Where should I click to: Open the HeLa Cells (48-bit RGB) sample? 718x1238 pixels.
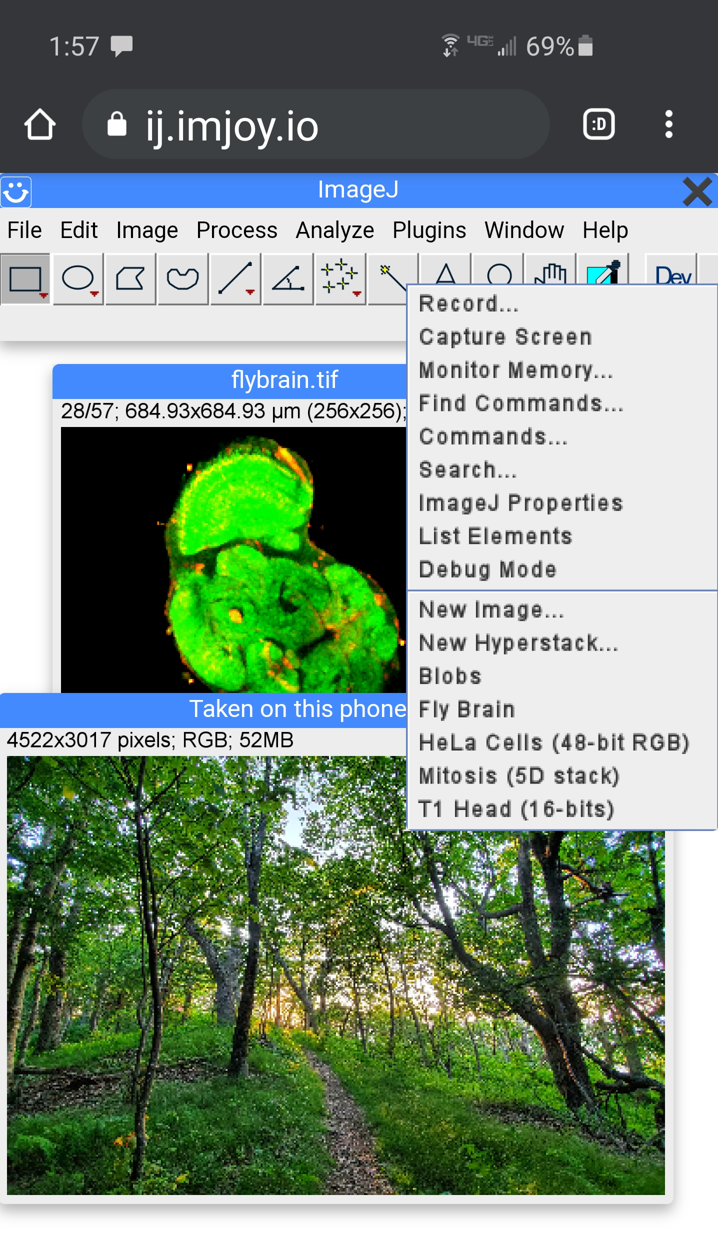click(x=554, y=743)
